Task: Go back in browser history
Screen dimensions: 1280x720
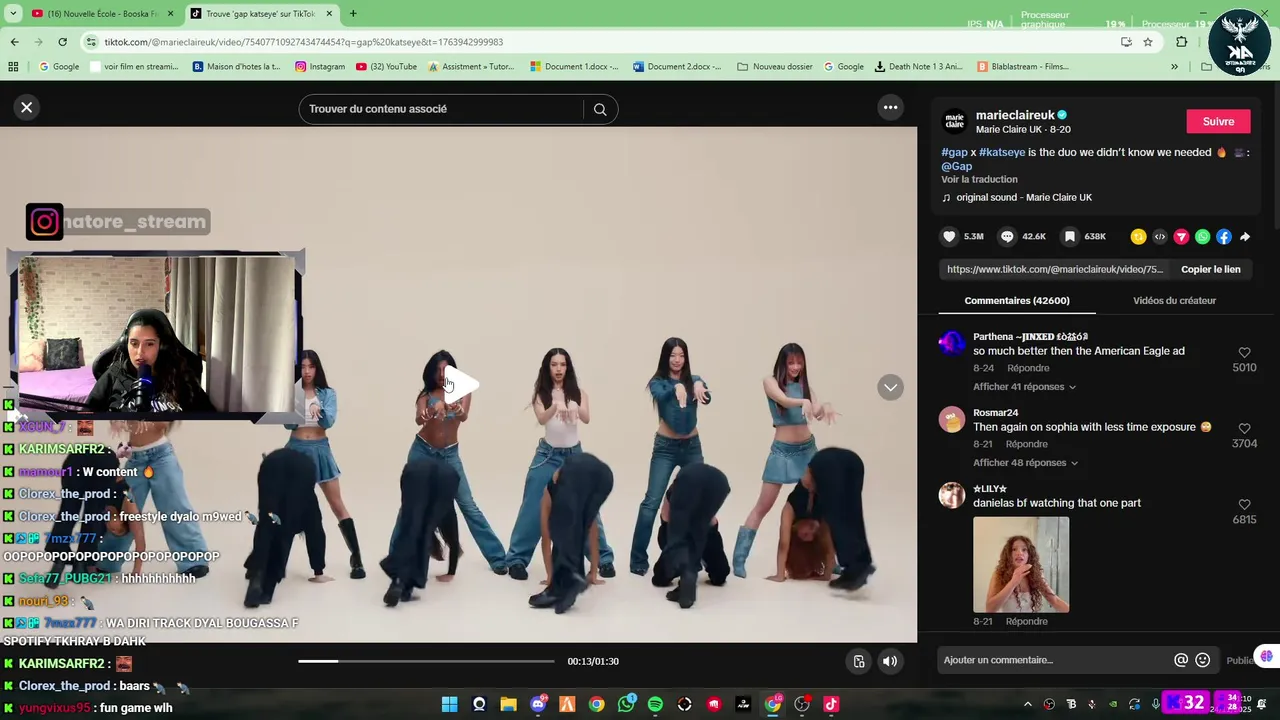Action: (x=14, y=42)
